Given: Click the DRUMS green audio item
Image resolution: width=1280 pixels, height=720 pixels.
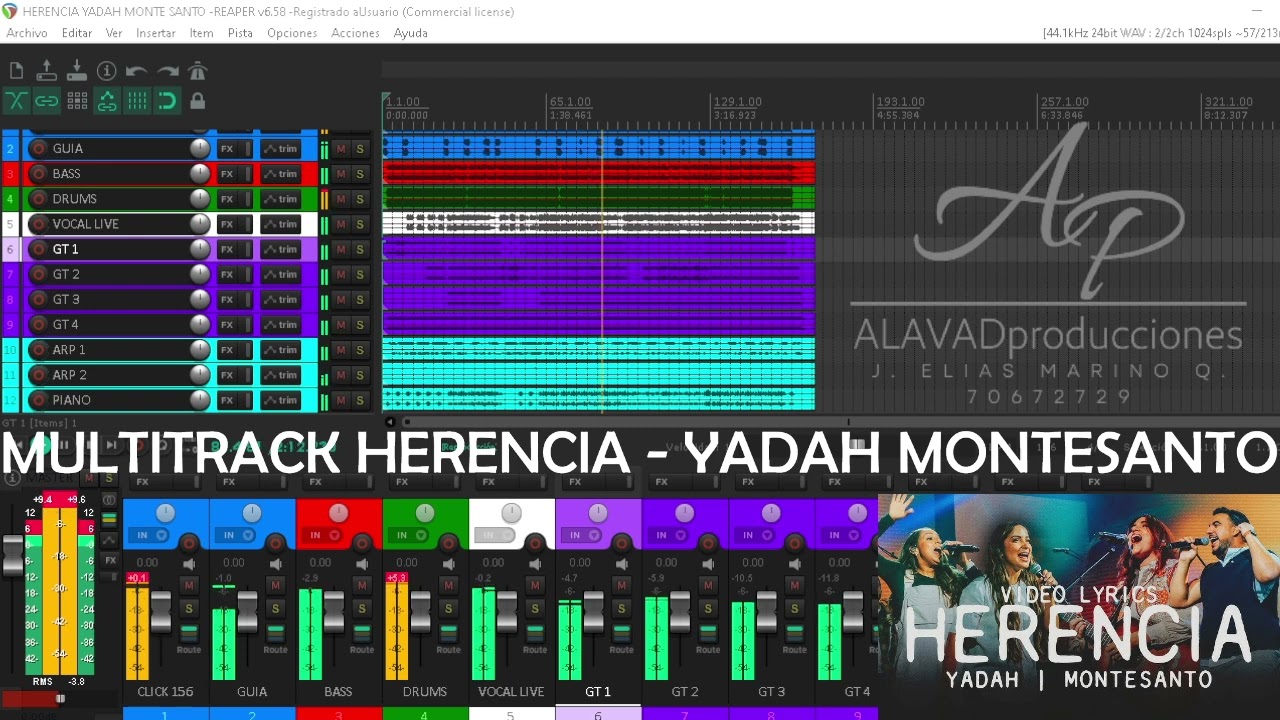Looking at the screenshot, I should coord(598,198).
